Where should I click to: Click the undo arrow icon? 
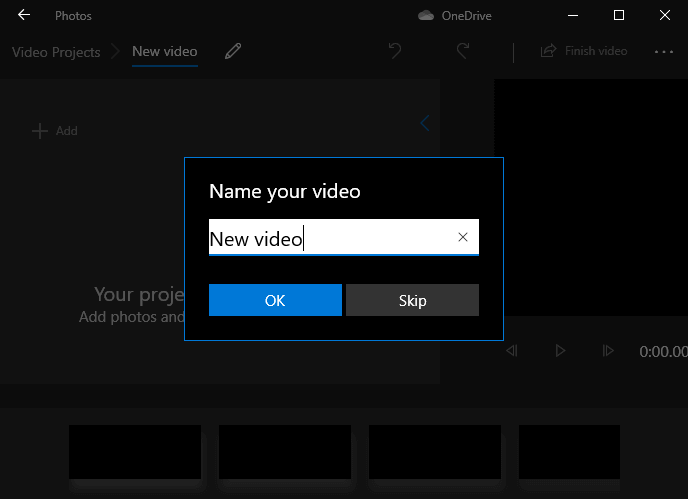pos(395,51)
